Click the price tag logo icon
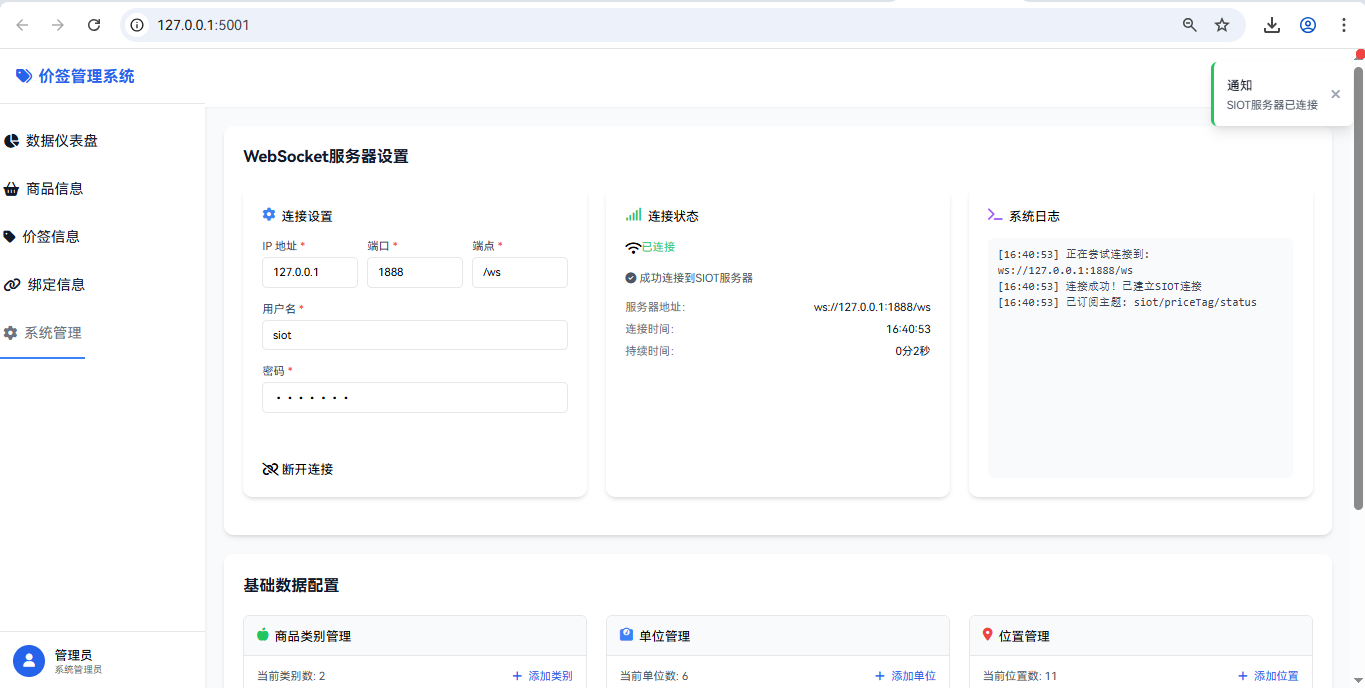This screenshot has height=688, width=1365. click(24, 76)
